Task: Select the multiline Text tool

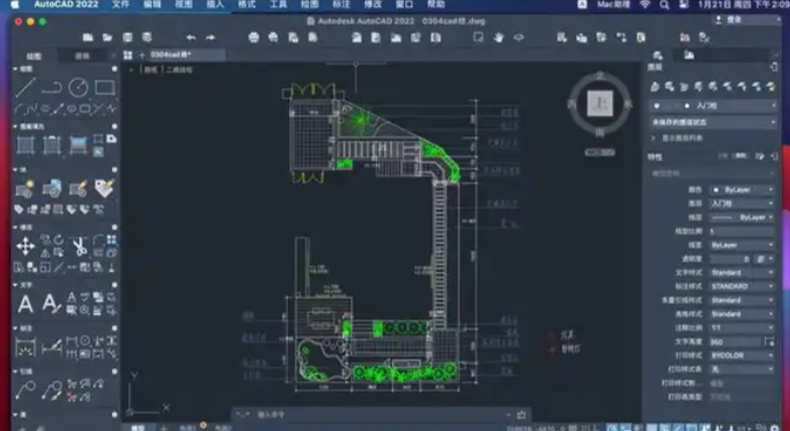Action: tap(25, 303)
